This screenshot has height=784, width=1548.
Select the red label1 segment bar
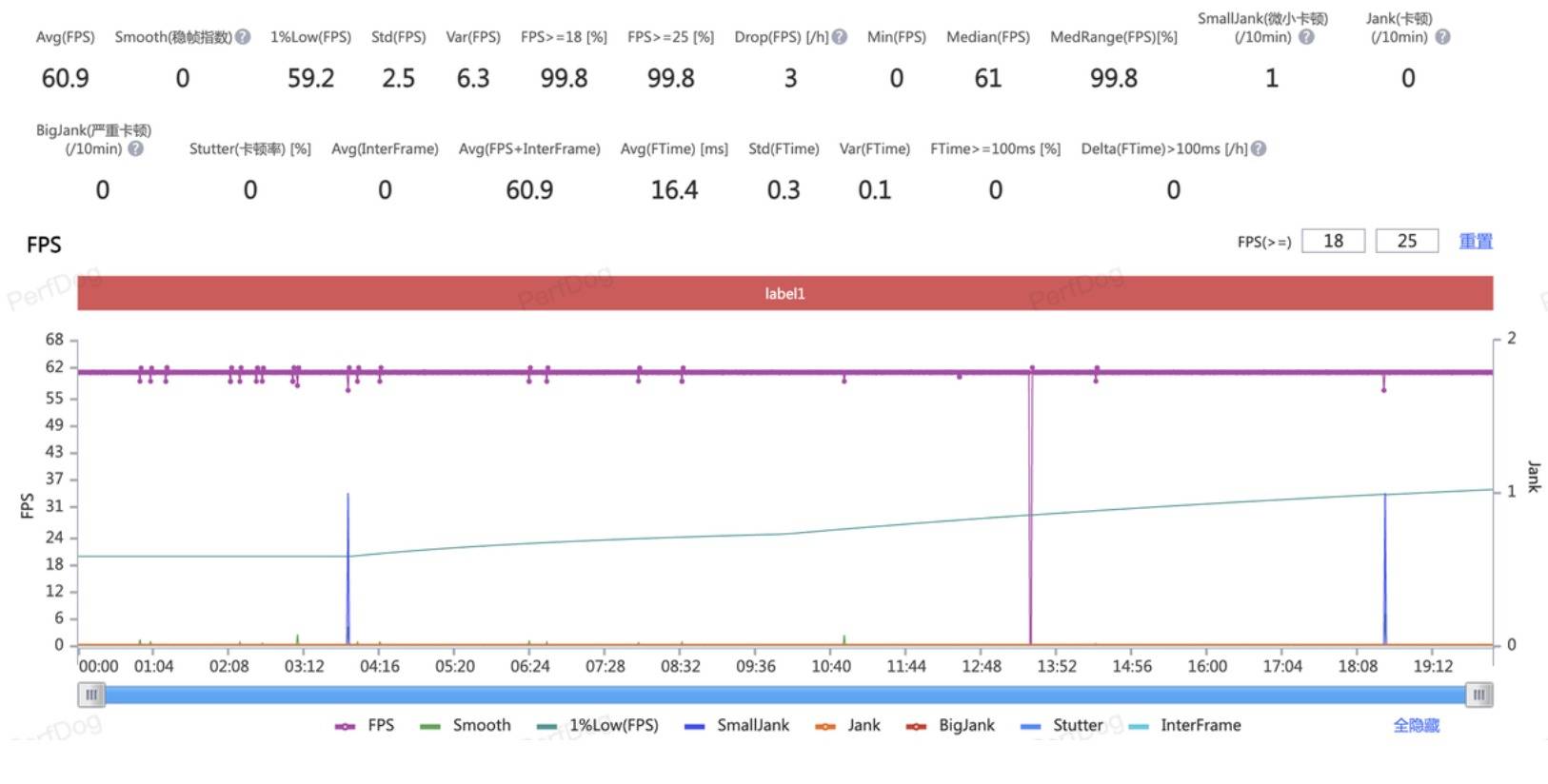[784, 293]
